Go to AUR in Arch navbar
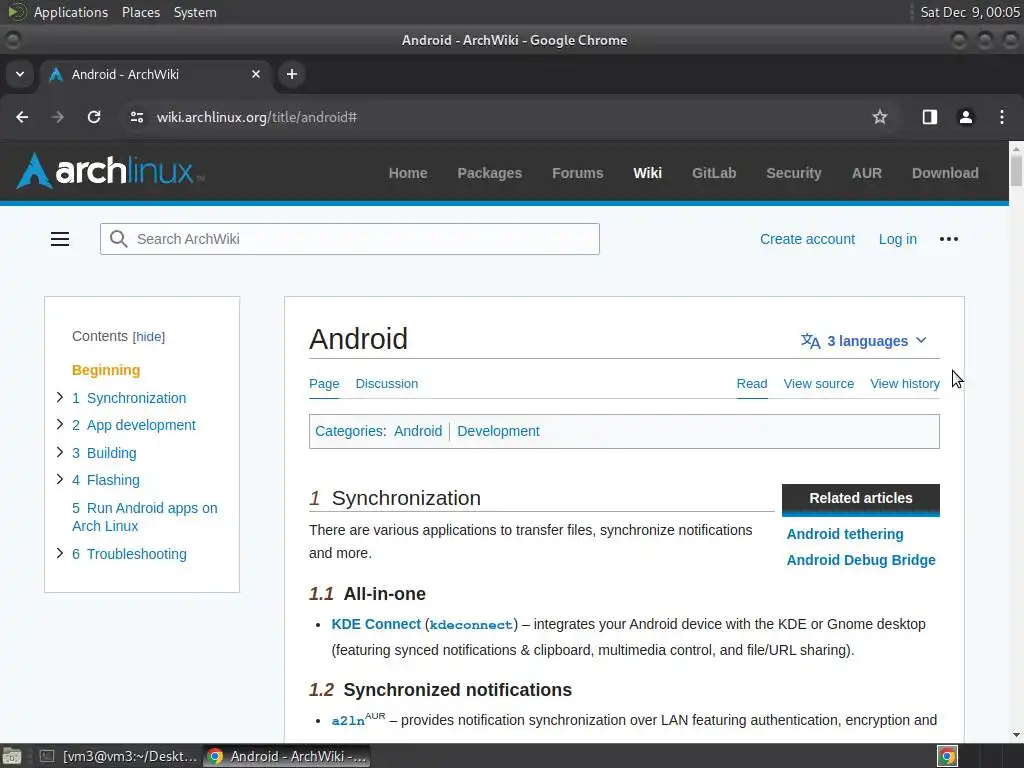The height and width of the screenshot is (768, 1024). point(867,173)
